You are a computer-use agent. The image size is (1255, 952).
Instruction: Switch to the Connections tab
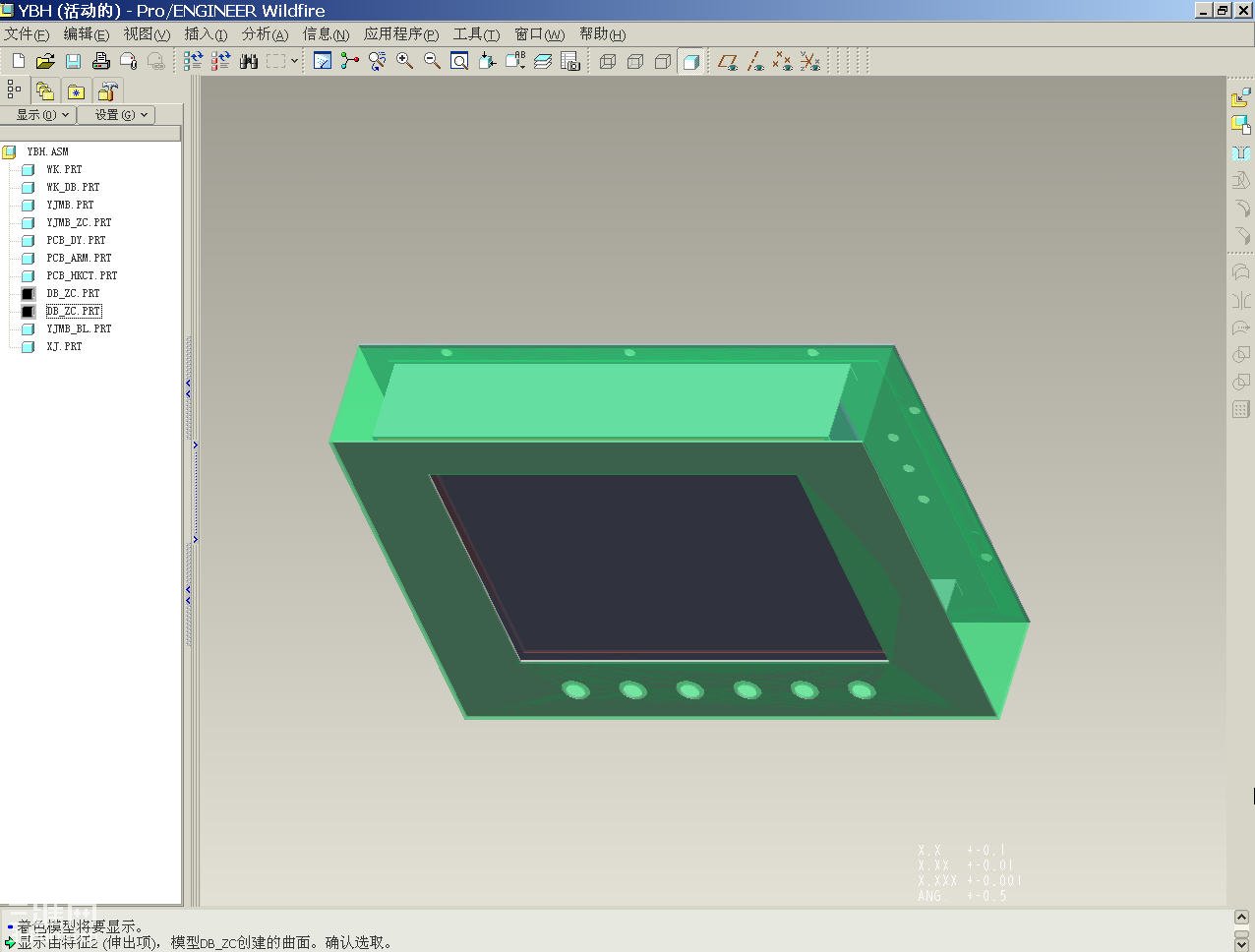point(107,91)
